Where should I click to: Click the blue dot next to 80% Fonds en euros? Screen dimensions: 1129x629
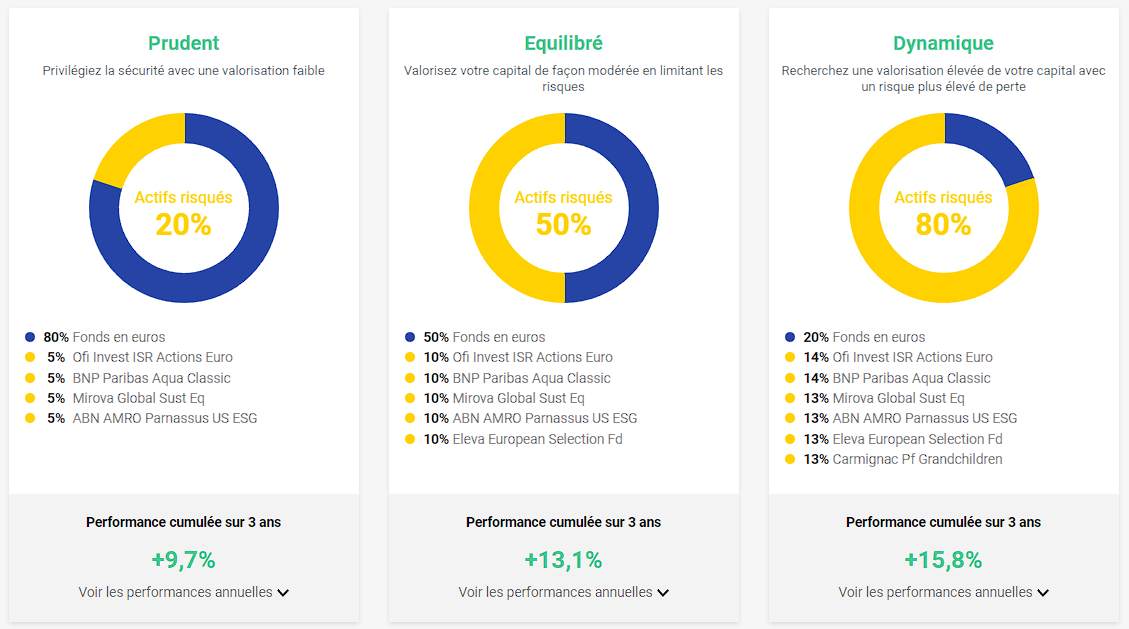pyautogui.click(x=30, y=337)
